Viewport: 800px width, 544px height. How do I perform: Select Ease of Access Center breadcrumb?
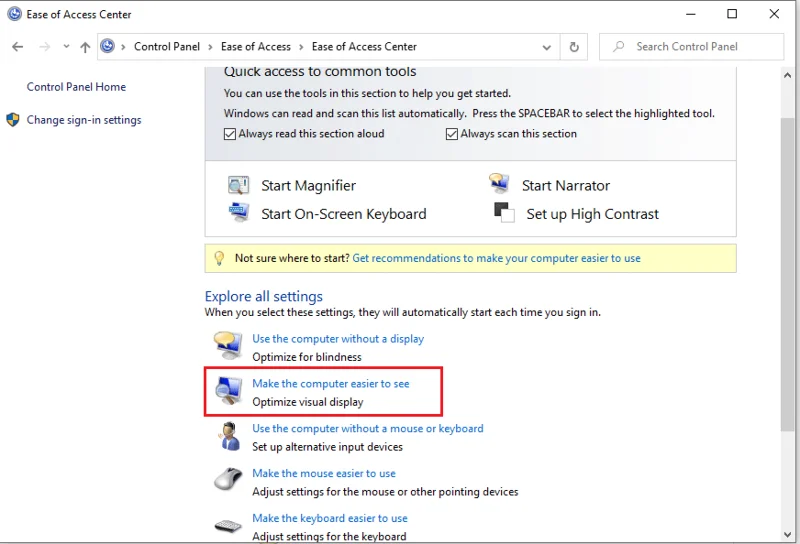coord(364,46)
